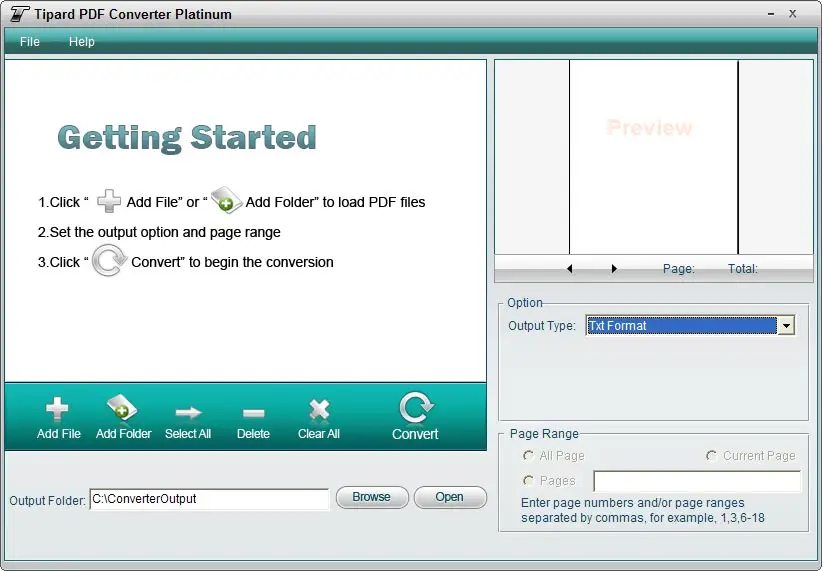Go to previous preview page arrow

(569, 269)
